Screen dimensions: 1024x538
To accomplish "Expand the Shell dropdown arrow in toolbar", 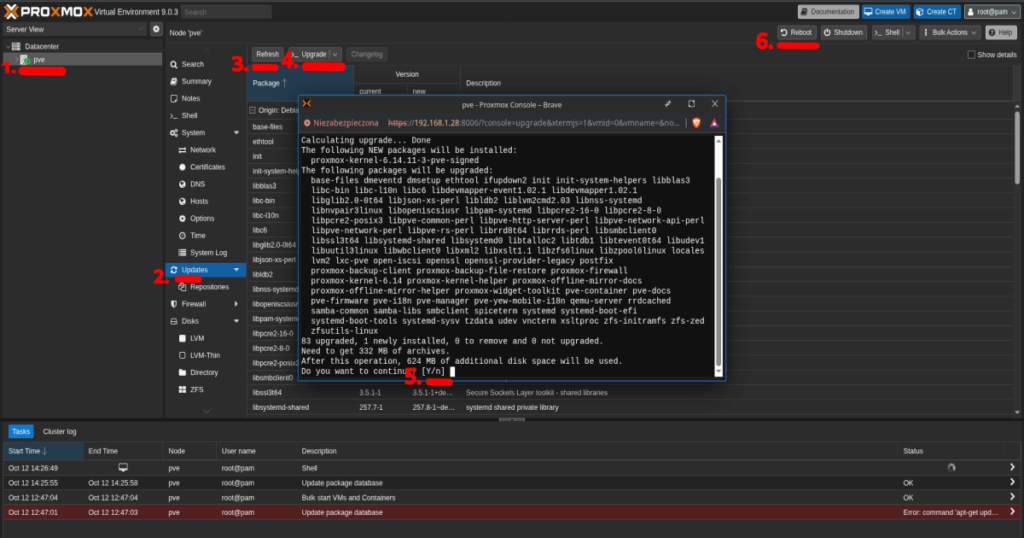I will pos(908,33).
